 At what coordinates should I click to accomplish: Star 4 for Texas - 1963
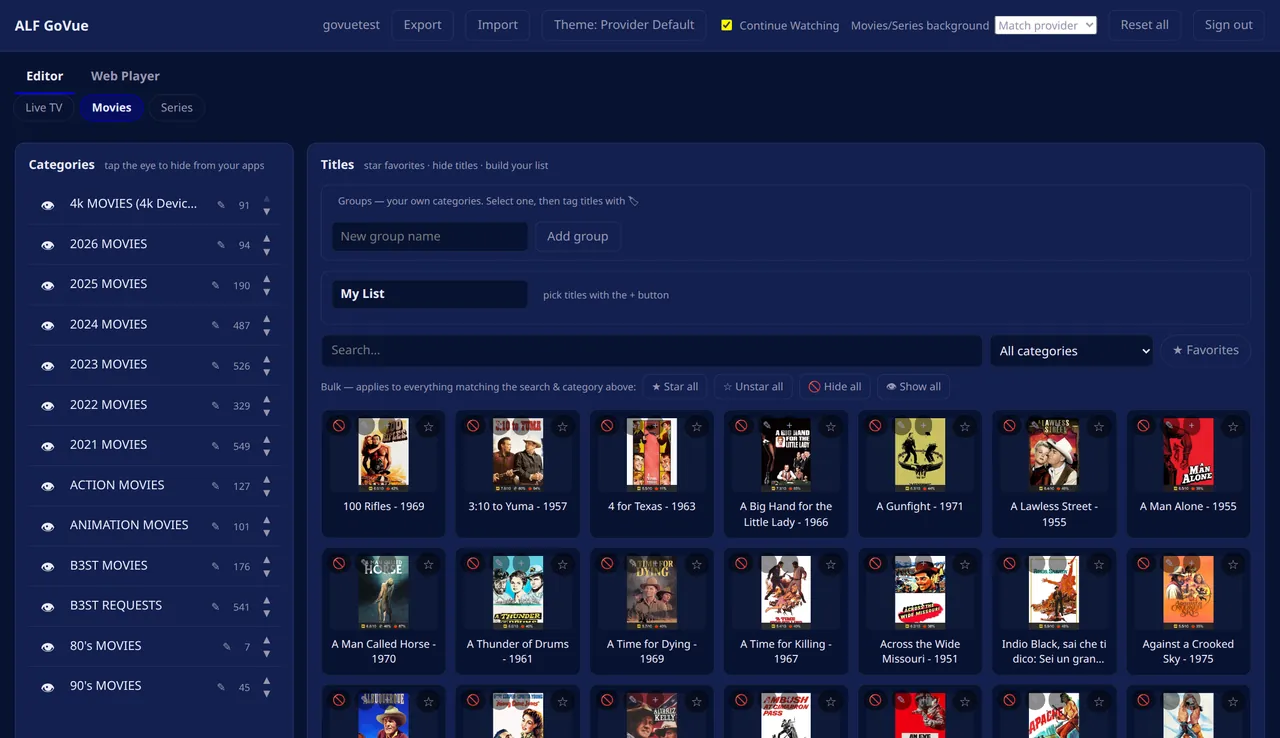pos(697,427)
